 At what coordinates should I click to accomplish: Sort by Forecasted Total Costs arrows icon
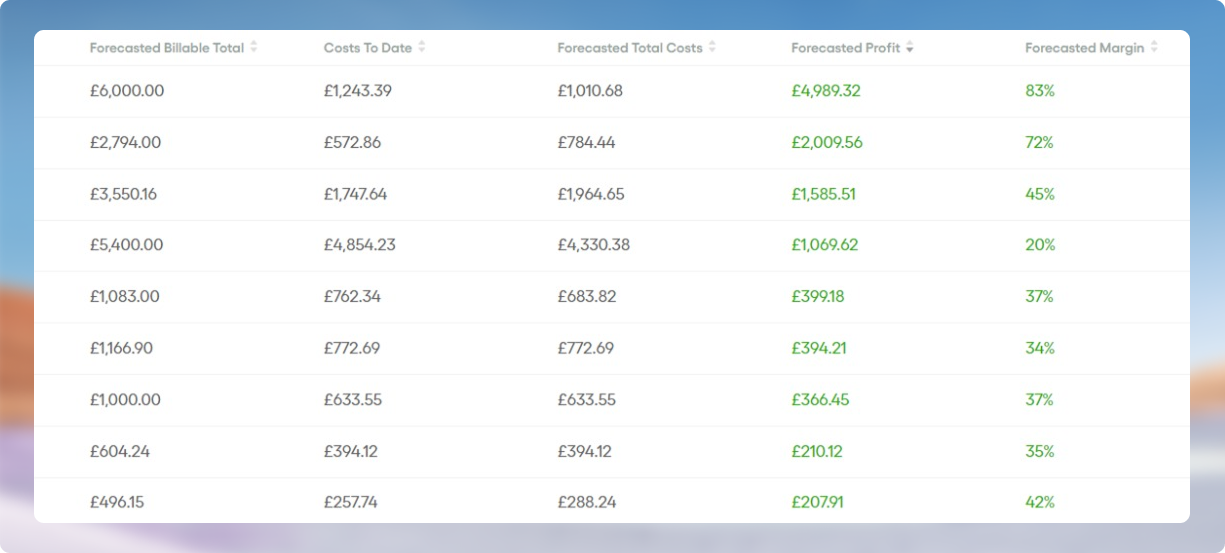click(x=712, y=47)
